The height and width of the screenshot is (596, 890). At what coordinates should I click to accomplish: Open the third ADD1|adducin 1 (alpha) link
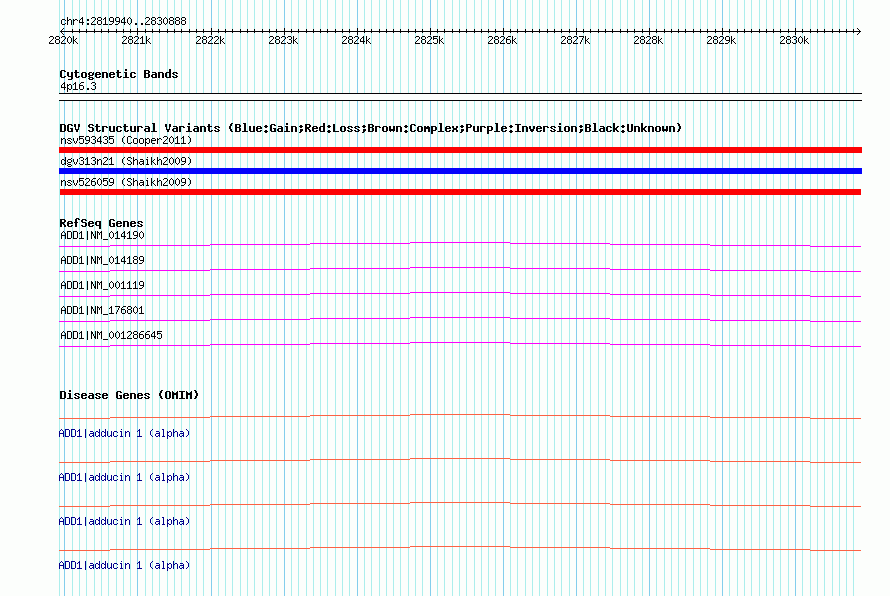pos(124,522)
